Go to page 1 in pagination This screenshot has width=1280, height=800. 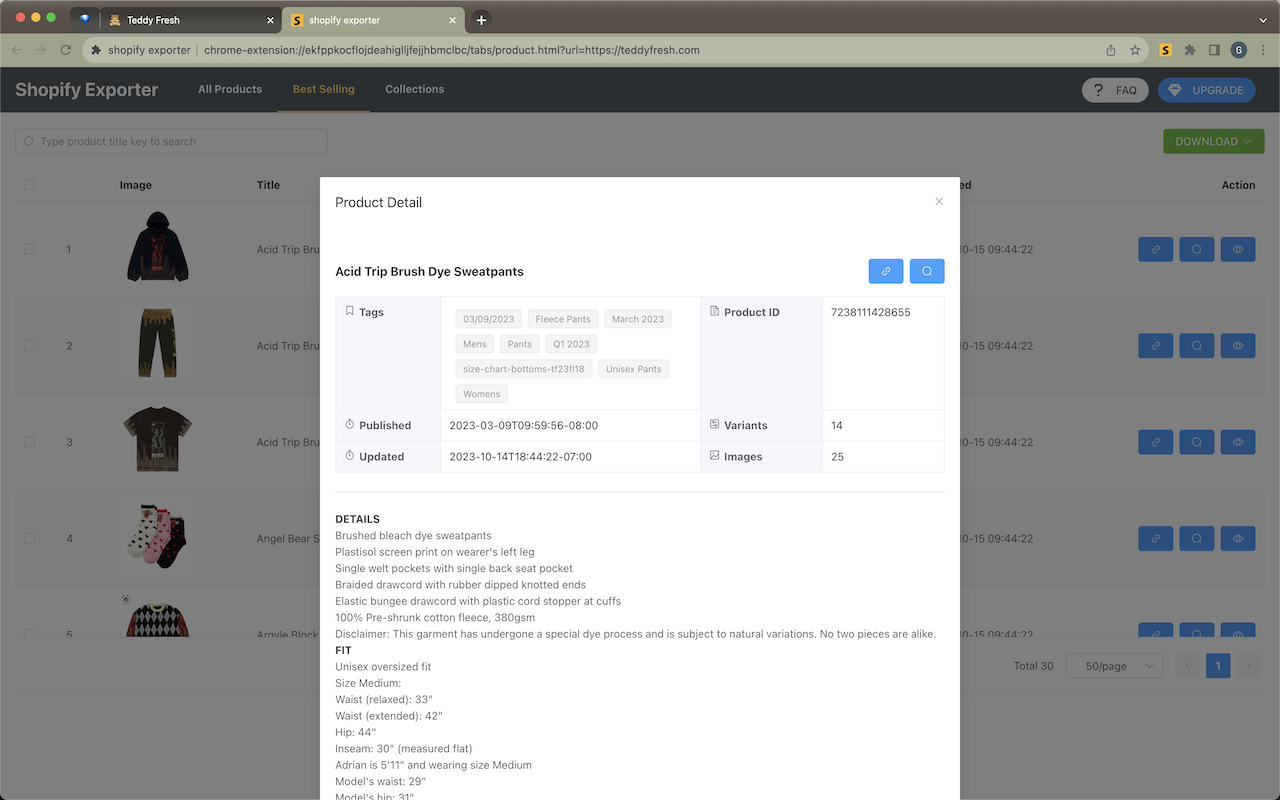1218,666
